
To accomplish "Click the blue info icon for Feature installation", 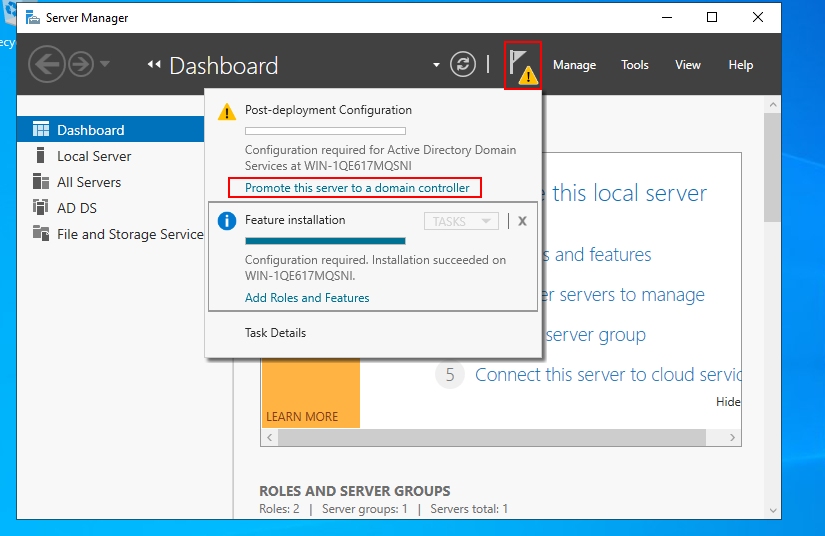I will [227, 221].
